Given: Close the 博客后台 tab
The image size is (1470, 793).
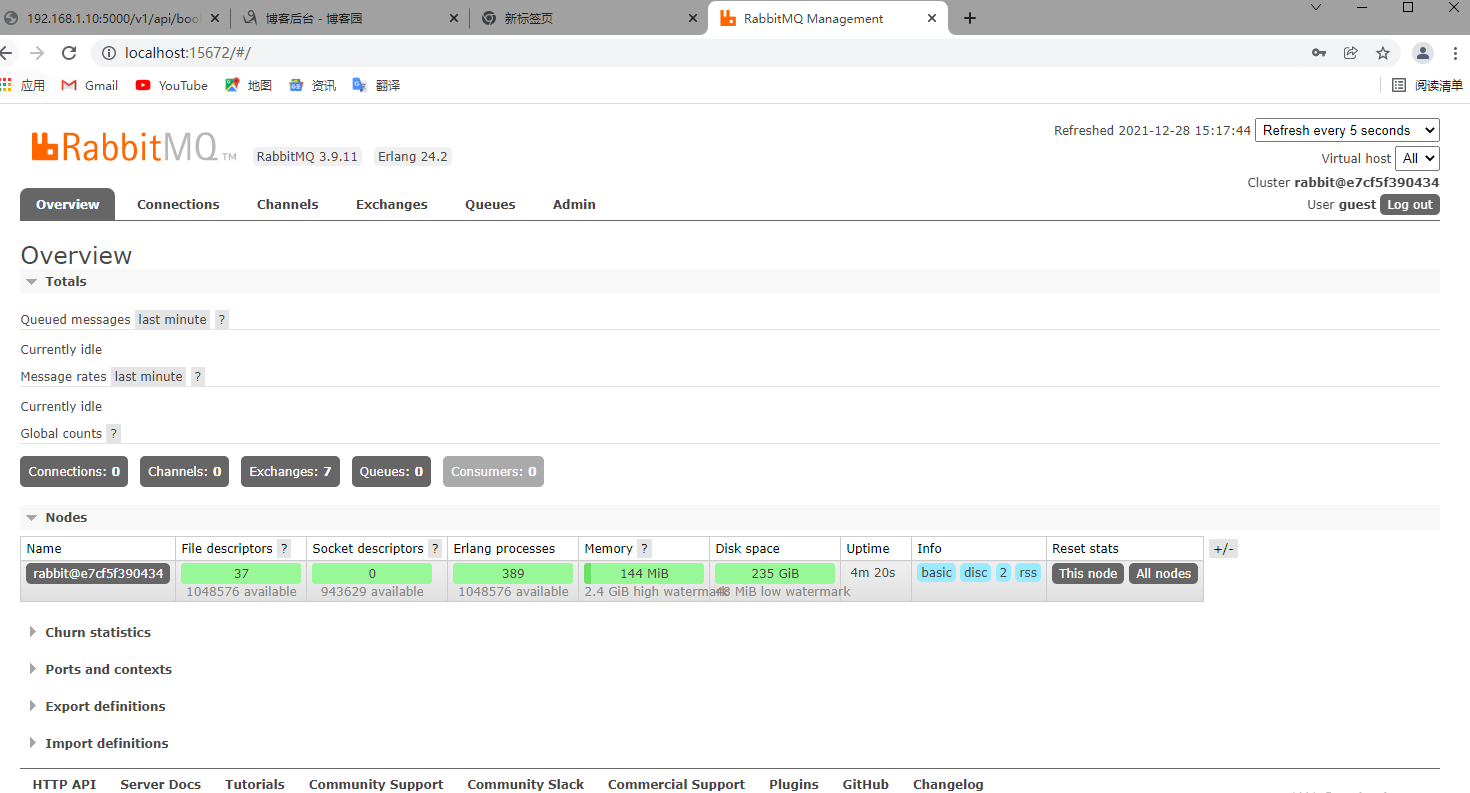Looking at the screenshot, I should (x=455, y=18).
